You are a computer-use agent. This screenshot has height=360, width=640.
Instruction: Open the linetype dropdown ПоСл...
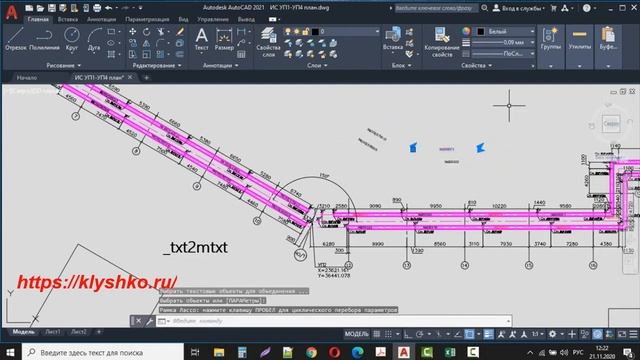click(x=504, y=54)
